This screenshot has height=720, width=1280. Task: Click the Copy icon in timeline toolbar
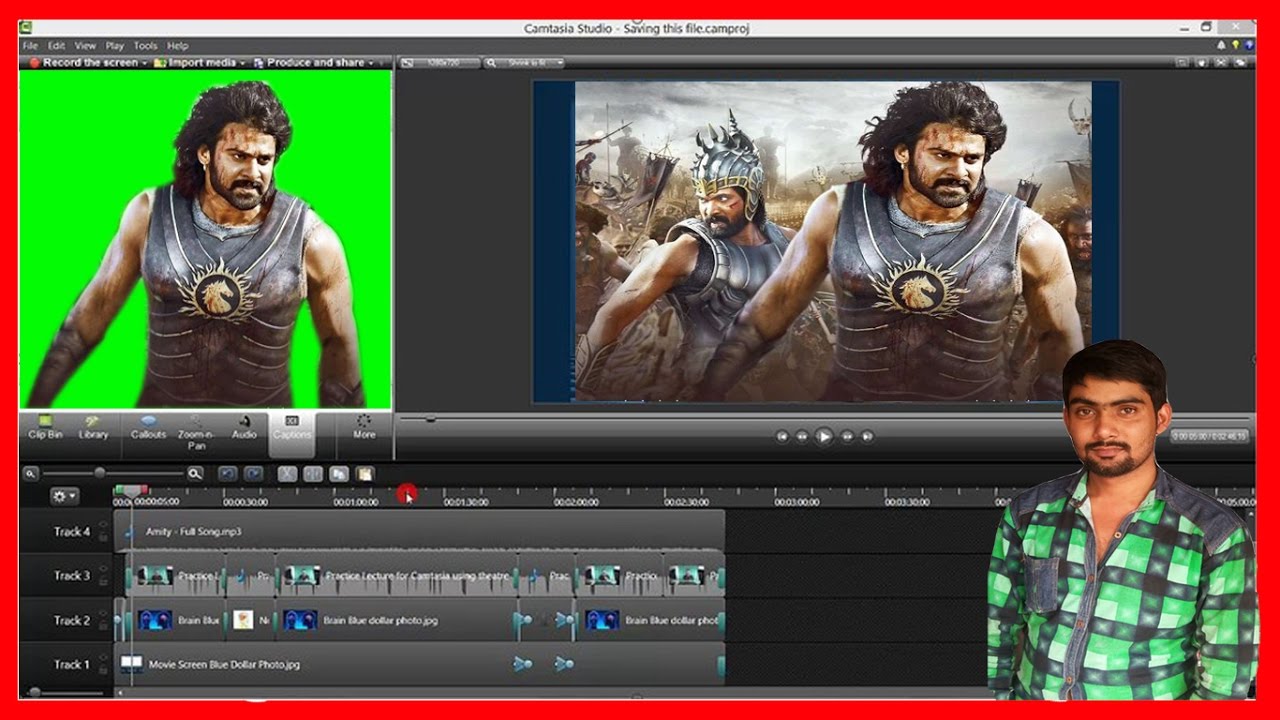pos(339,474)
